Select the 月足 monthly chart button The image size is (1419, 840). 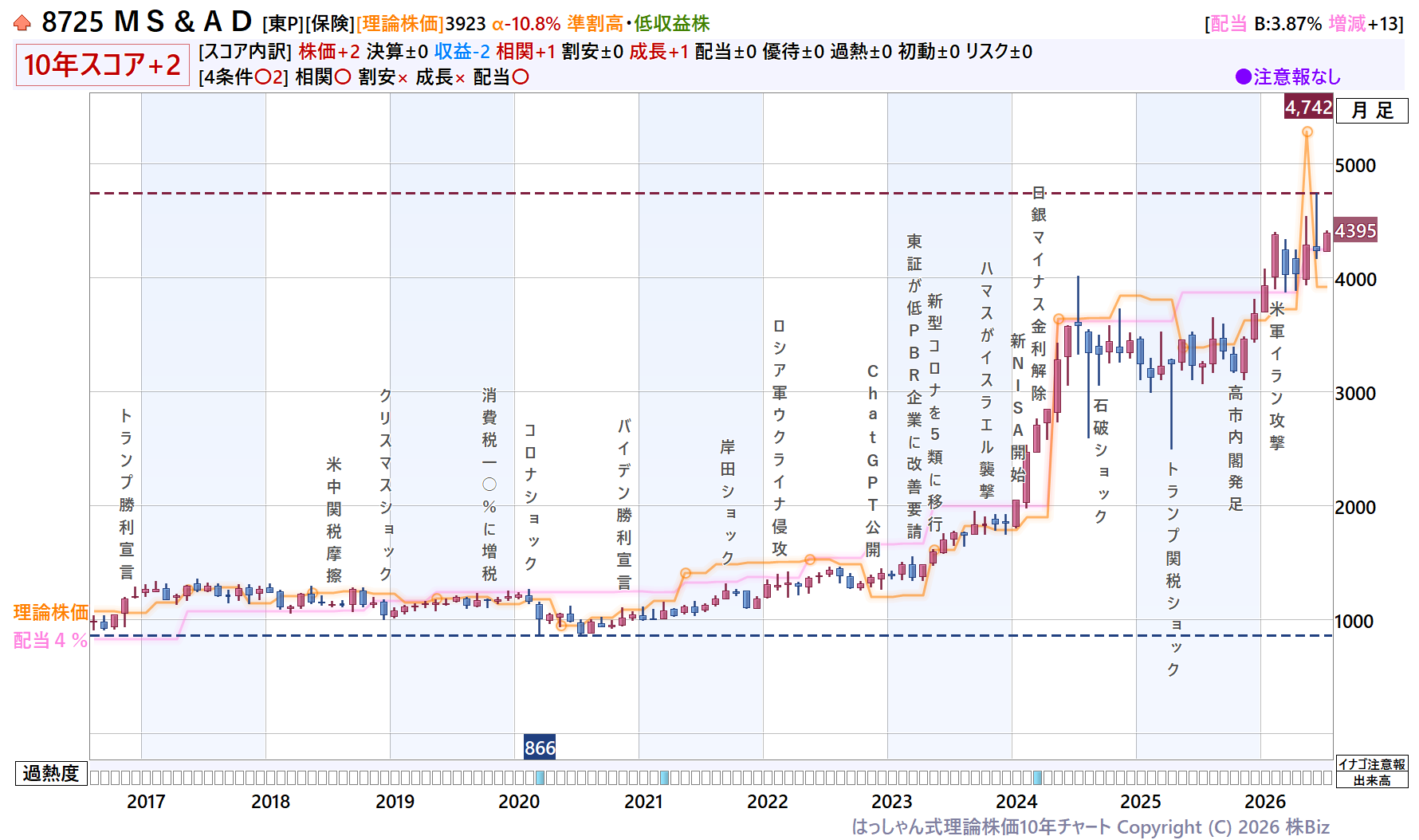coord(1372,110)
